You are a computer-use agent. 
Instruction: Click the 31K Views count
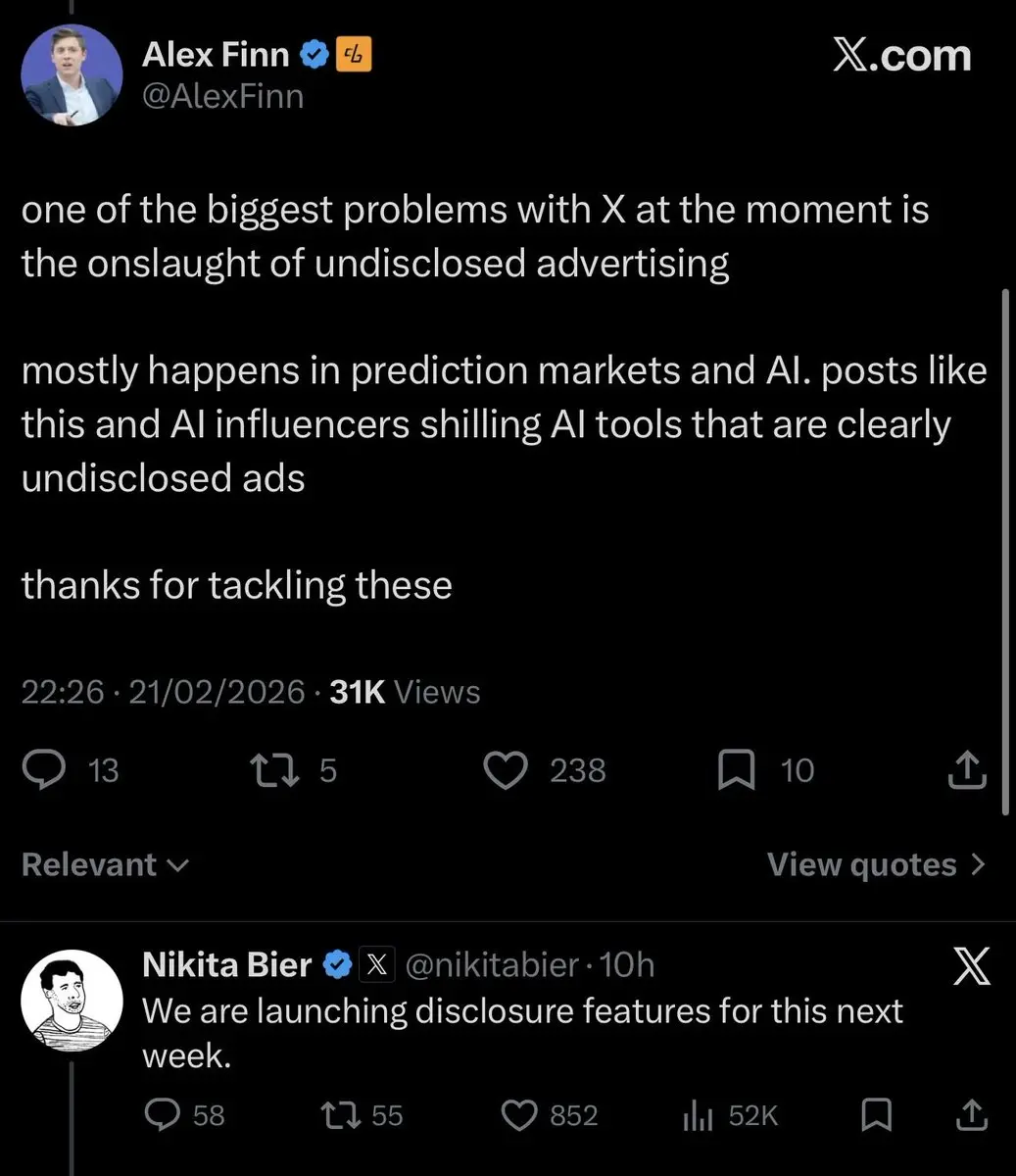coord(405,692)
